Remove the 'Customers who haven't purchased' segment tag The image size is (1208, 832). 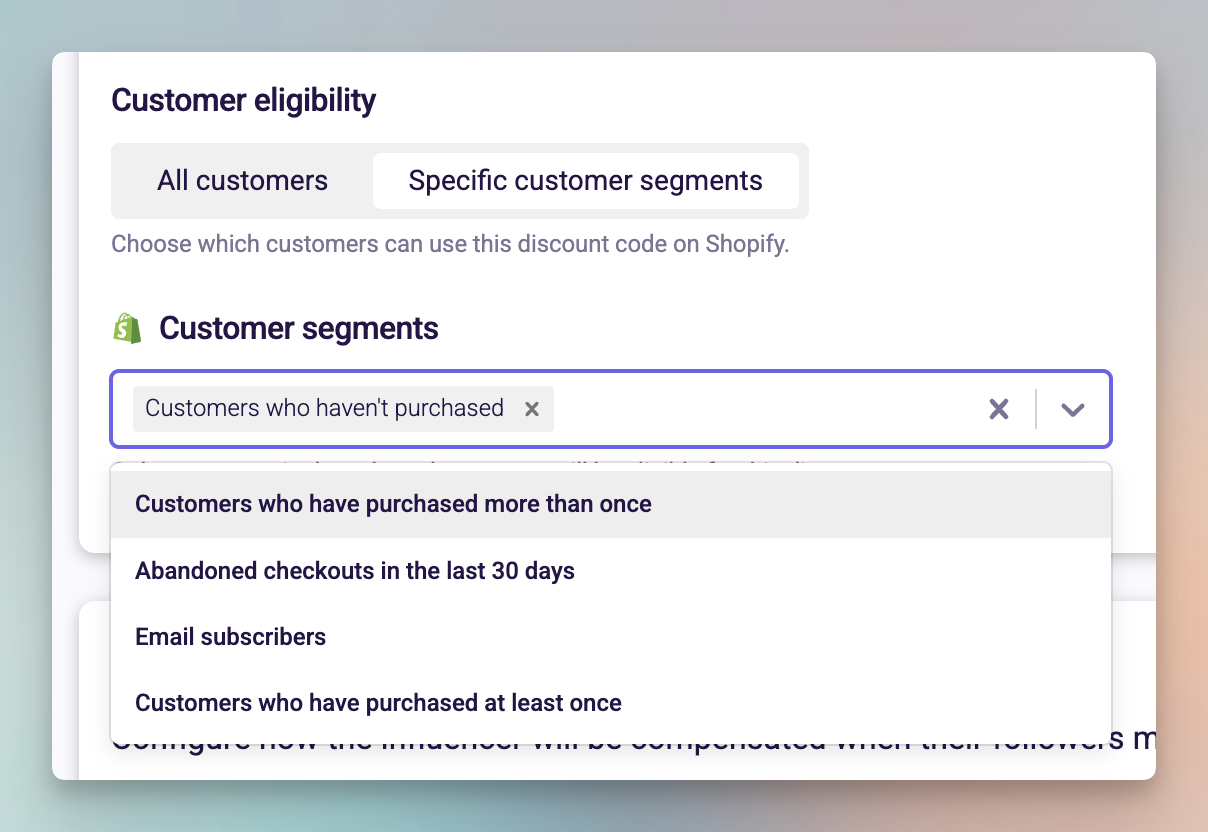(531, 408)
